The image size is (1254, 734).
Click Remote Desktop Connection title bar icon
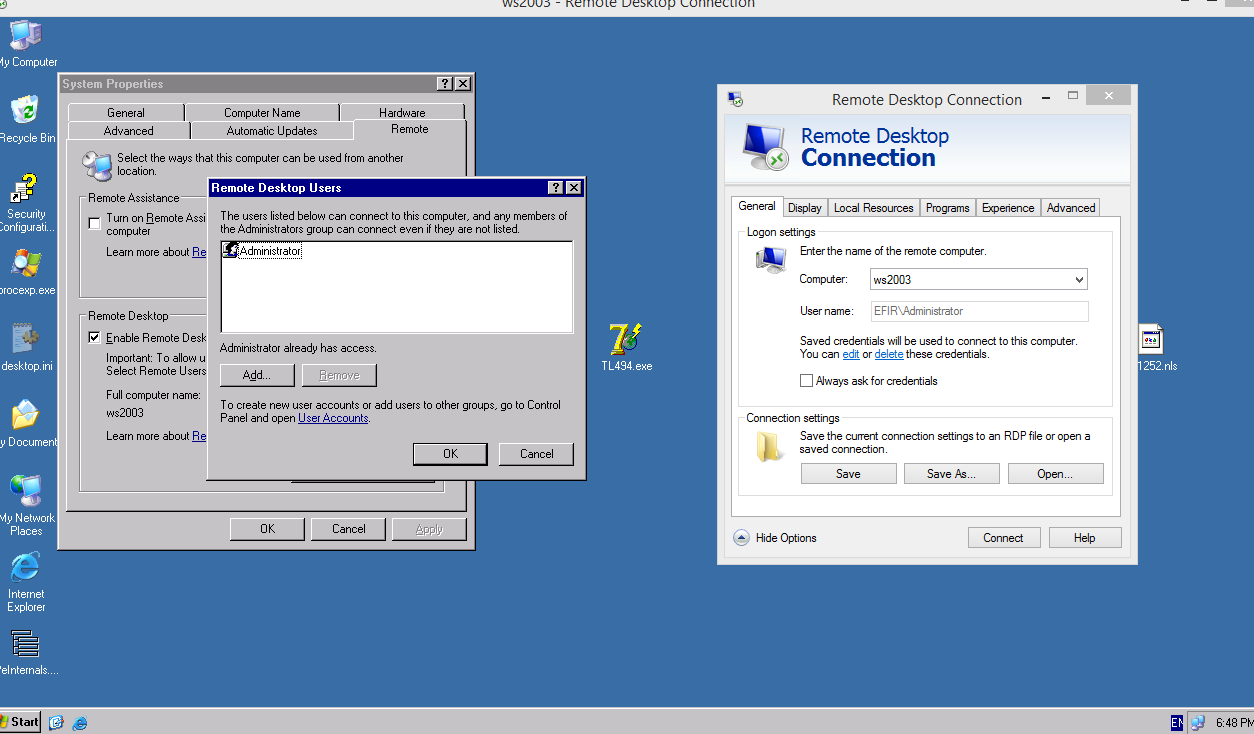coord(735,99)
